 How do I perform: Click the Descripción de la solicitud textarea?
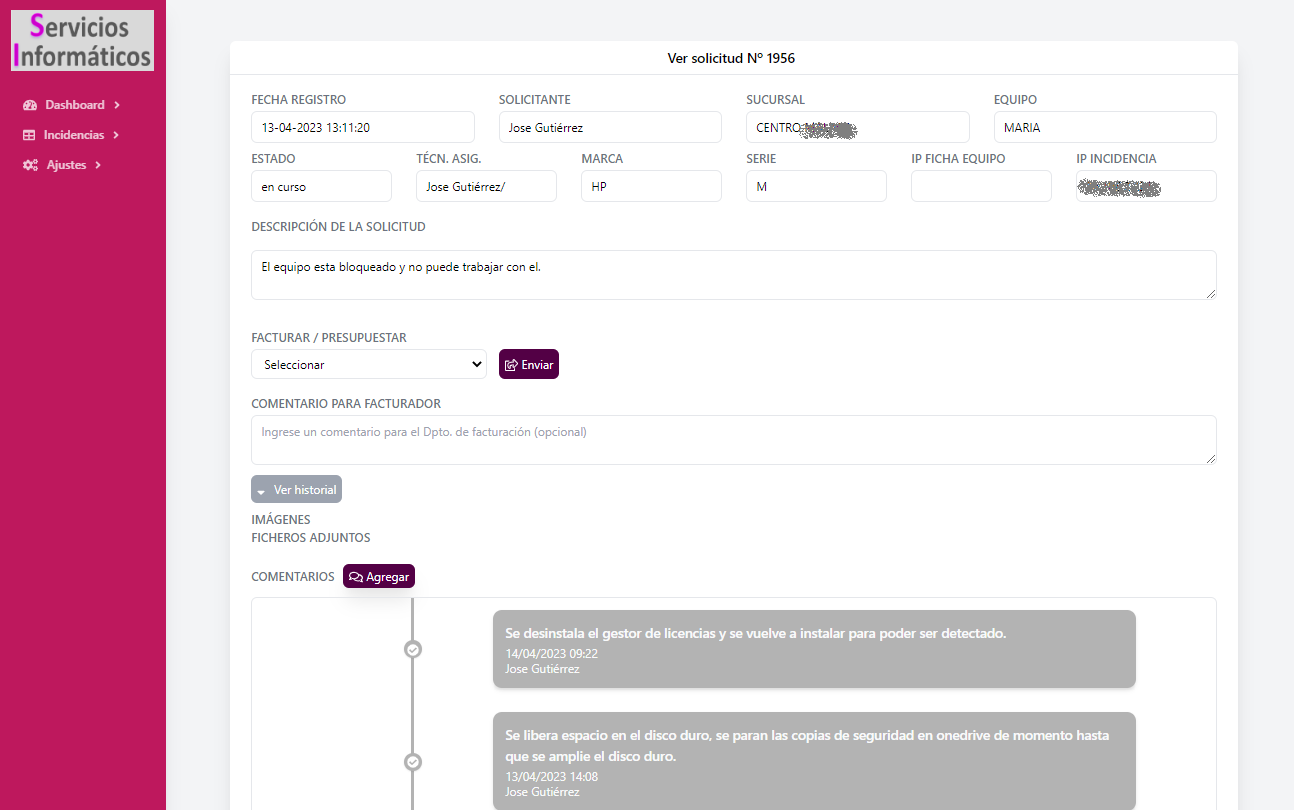(x=734, y=274)
